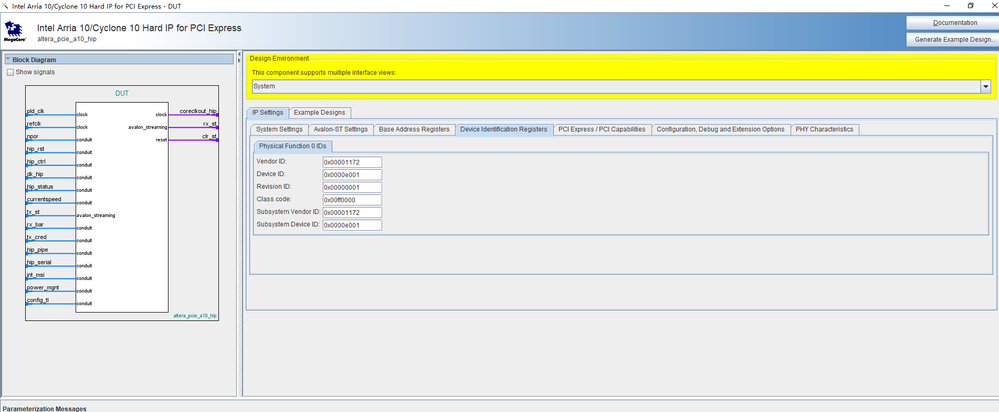
Task: Select the npor signal label
Action: point(33,136)
